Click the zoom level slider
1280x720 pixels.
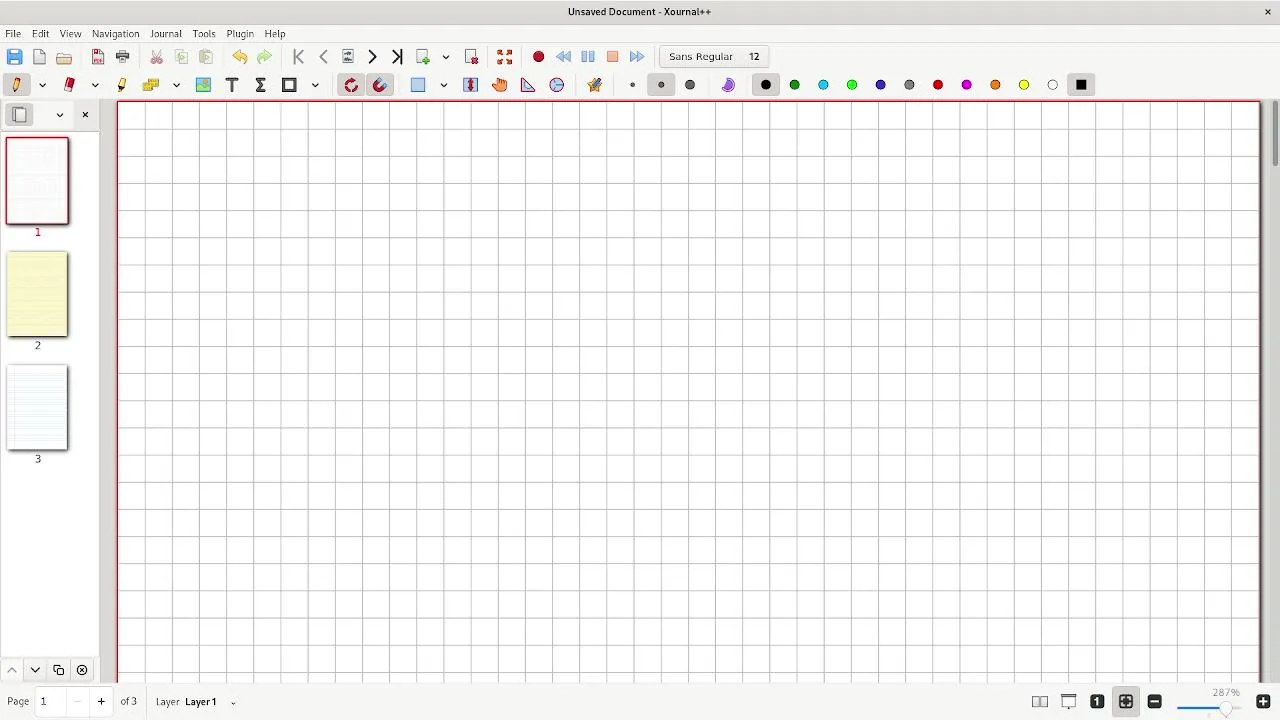(1211, 708)
